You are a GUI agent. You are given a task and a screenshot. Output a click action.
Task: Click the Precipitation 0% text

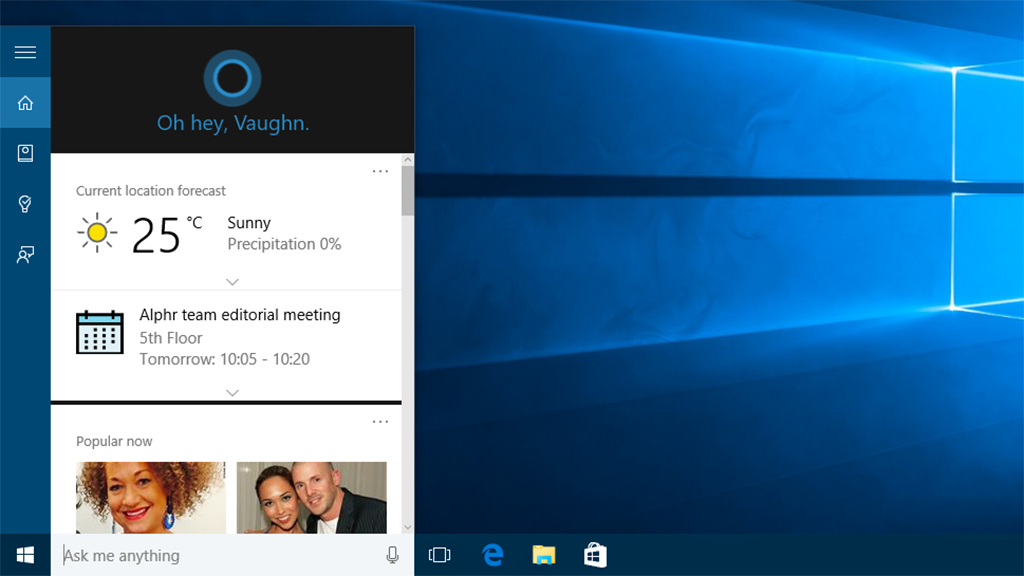tap(284, 244)
